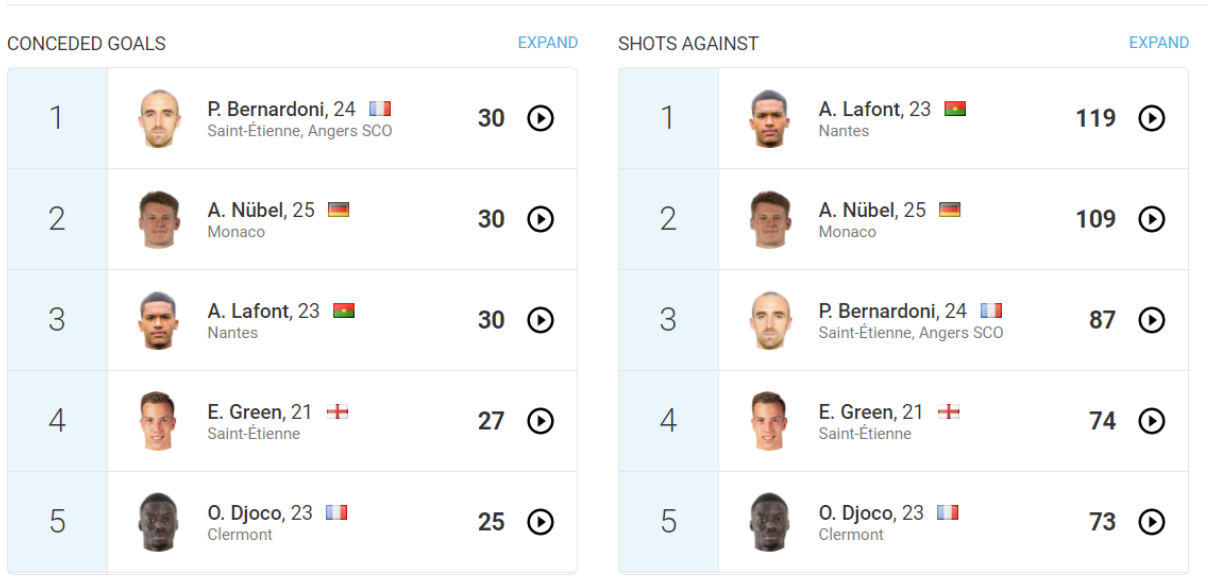Play P. Bernardoni's conceded goals video
Viewport: 1208px width, 582px height.
click(540, 118)
